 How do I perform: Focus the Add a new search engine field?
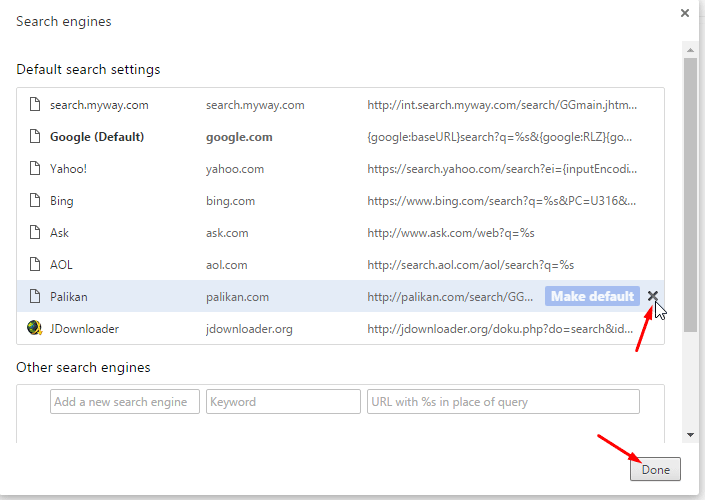[x=125, y=402]
